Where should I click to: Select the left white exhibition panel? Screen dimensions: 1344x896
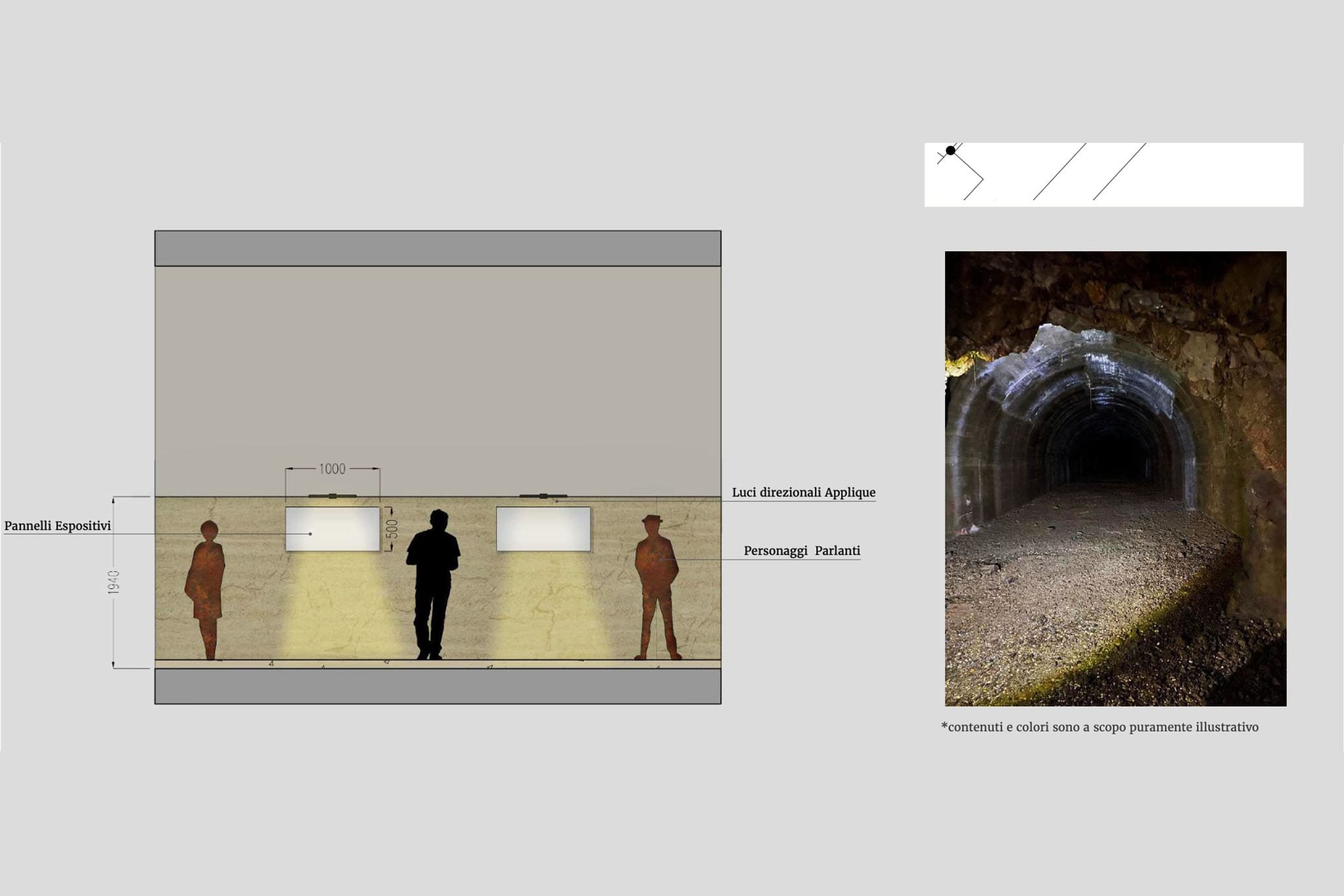[x=333, y=529]
